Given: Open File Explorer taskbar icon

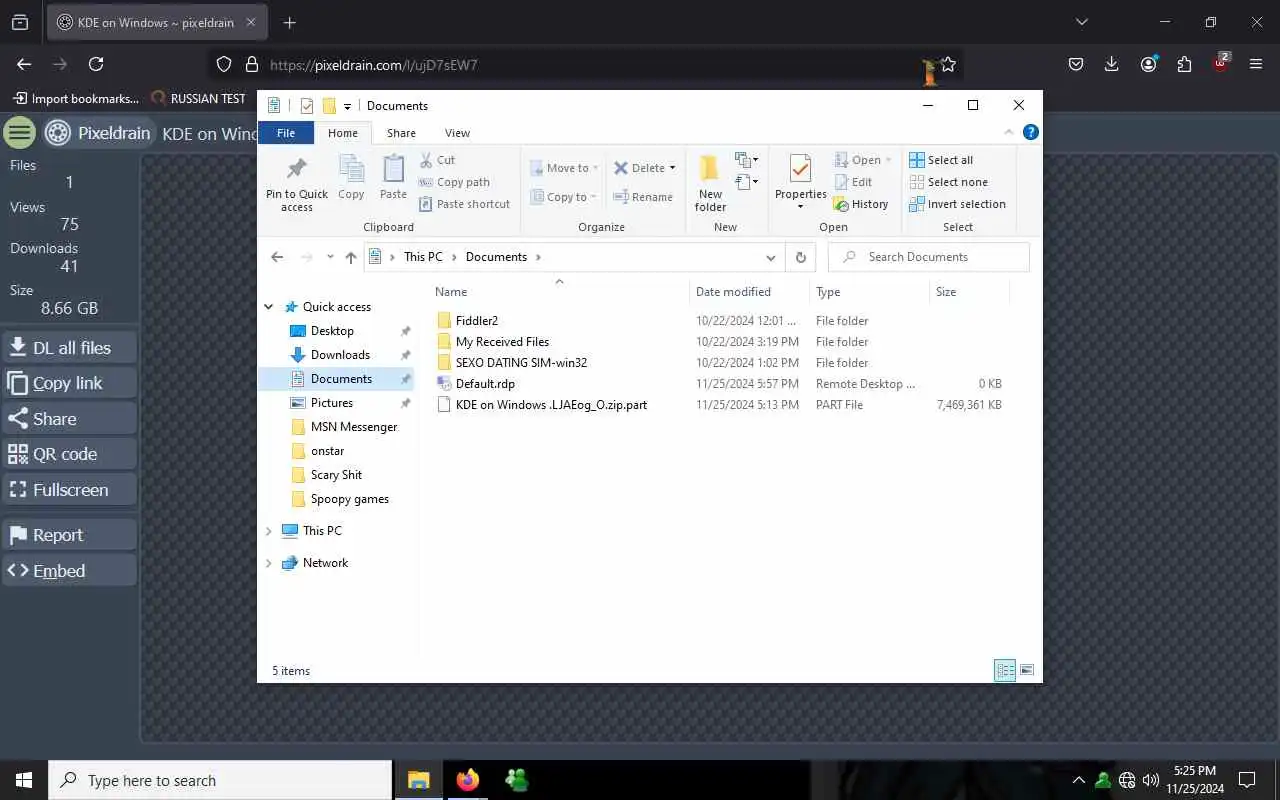Looking at the screenshot, I should point(418,780).
